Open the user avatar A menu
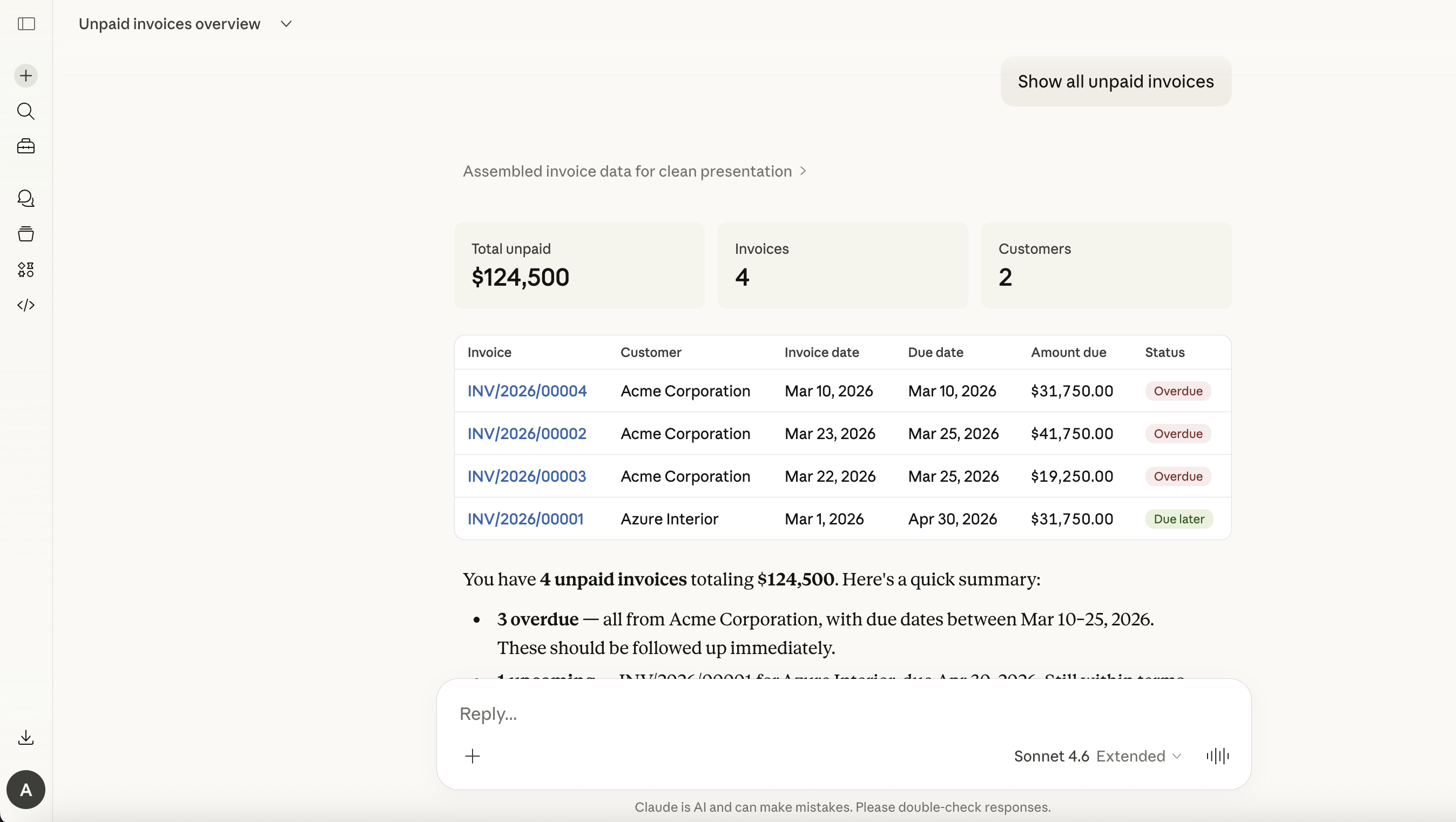Viewport: 1456px width, 822px height. coord(26,789)
